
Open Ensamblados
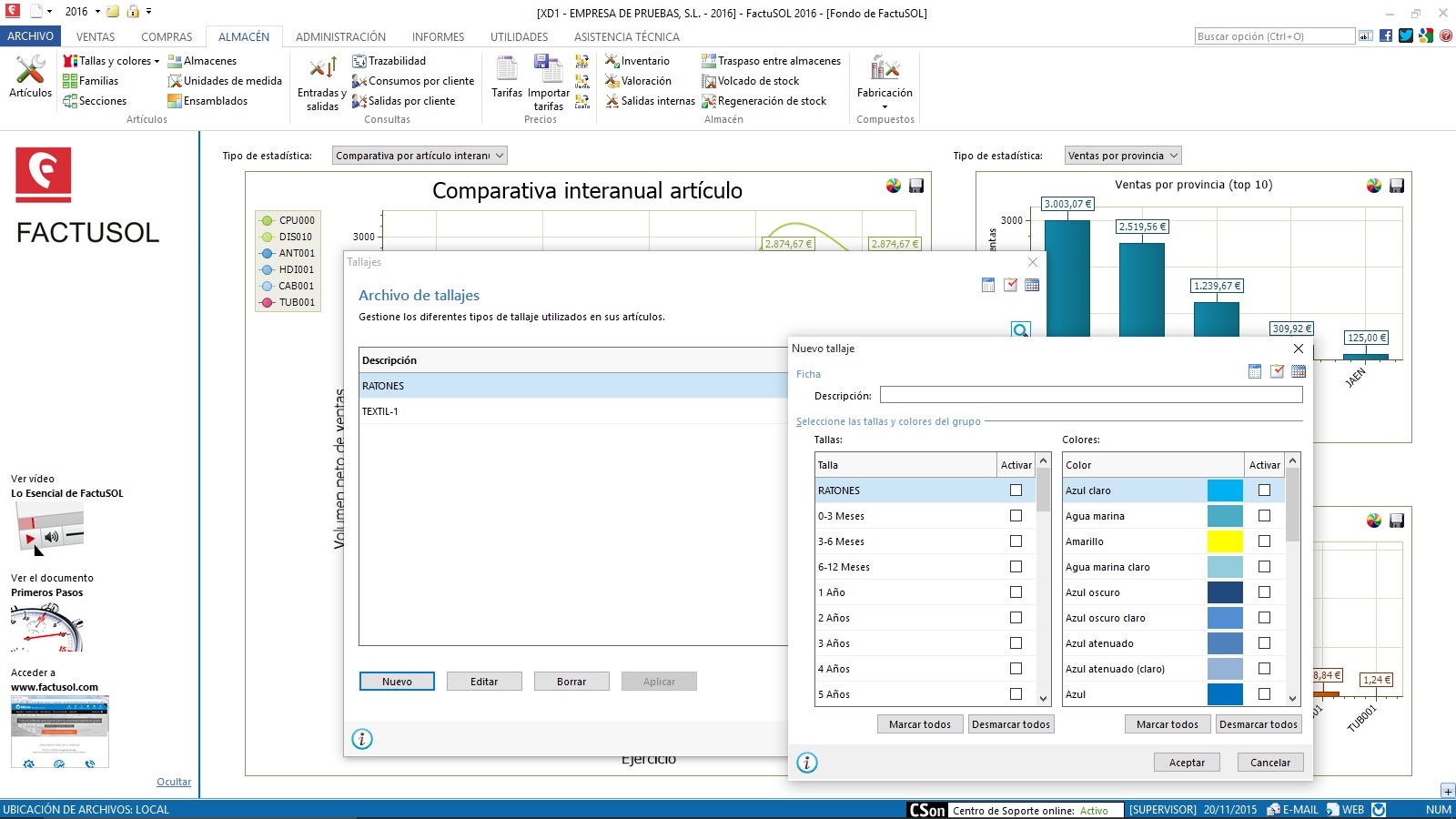(207, 101)
